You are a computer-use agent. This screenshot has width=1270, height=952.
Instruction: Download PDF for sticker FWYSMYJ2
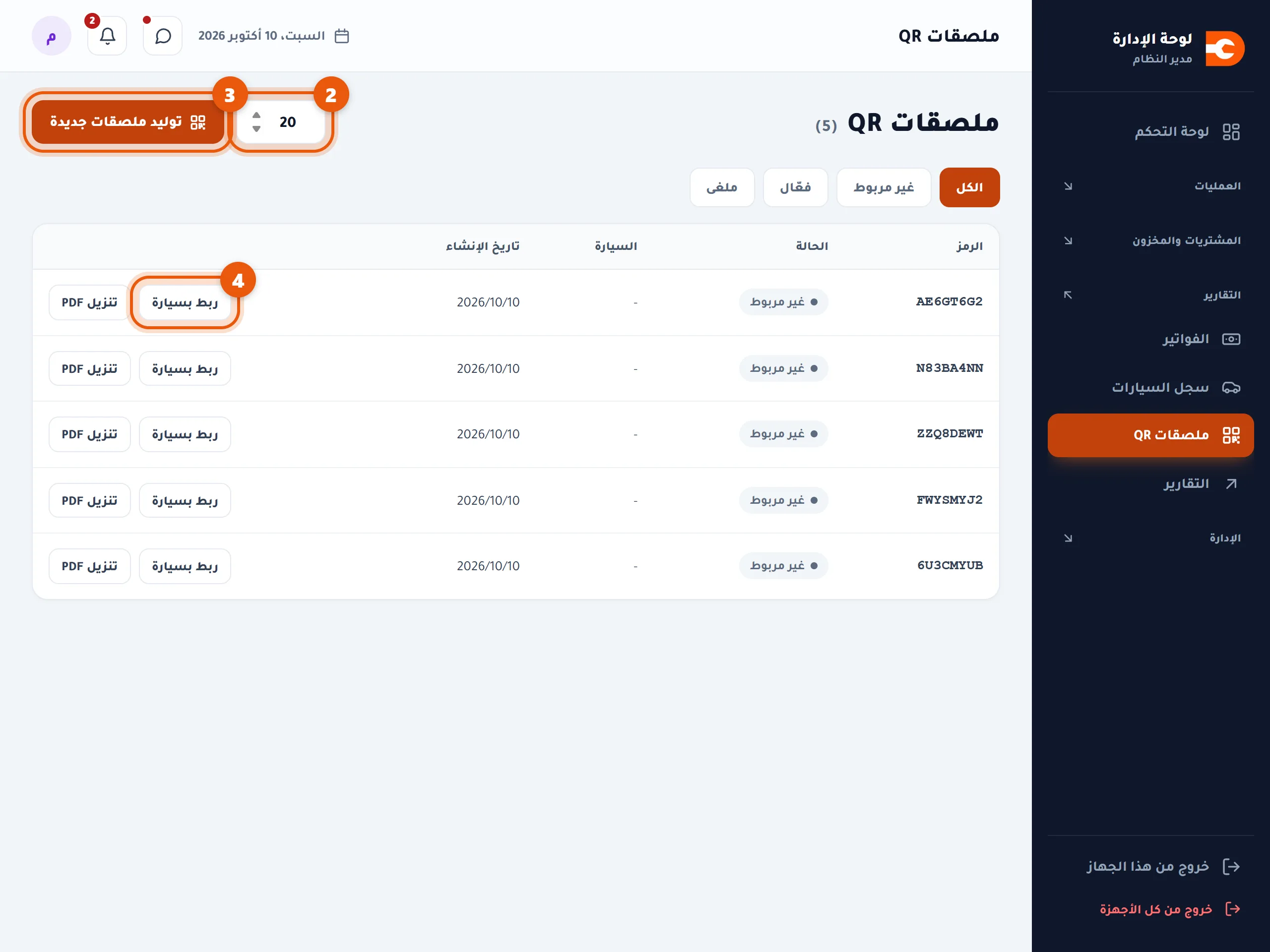(90, 500)
